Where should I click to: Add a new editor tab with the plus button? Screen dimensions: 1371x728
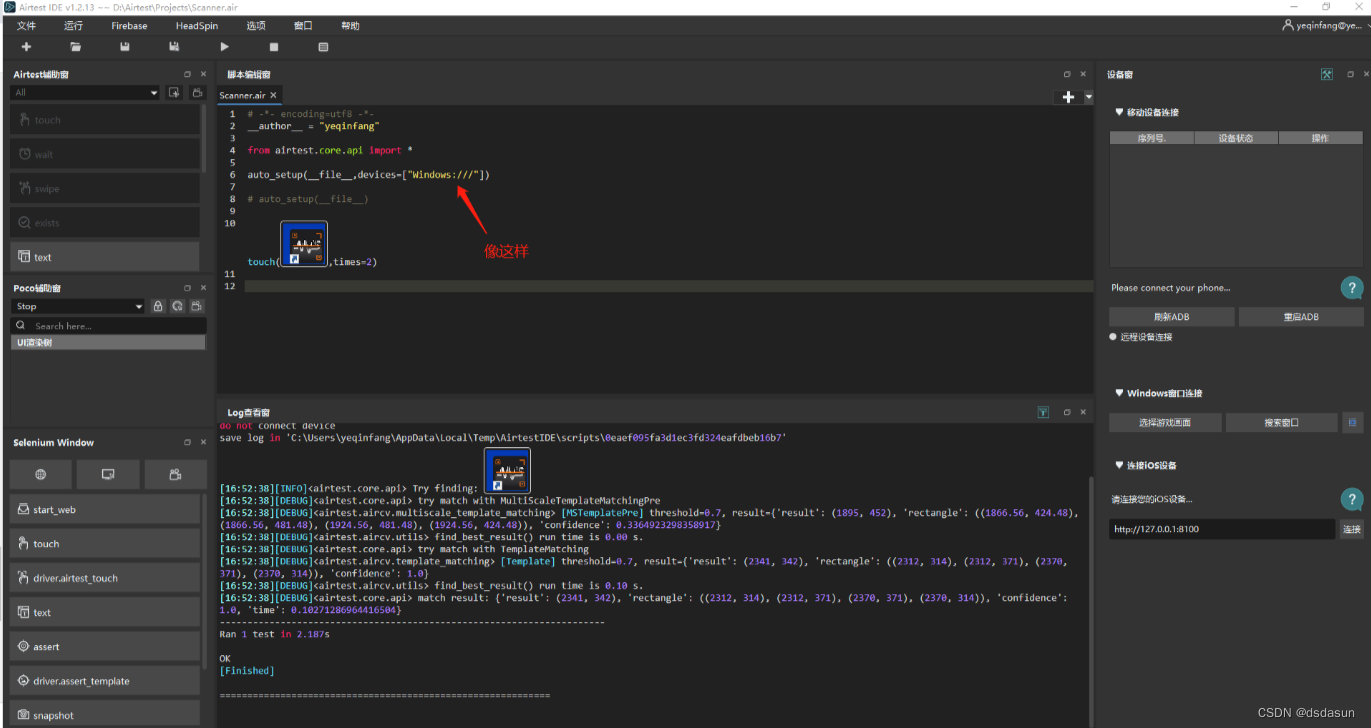1068,97
